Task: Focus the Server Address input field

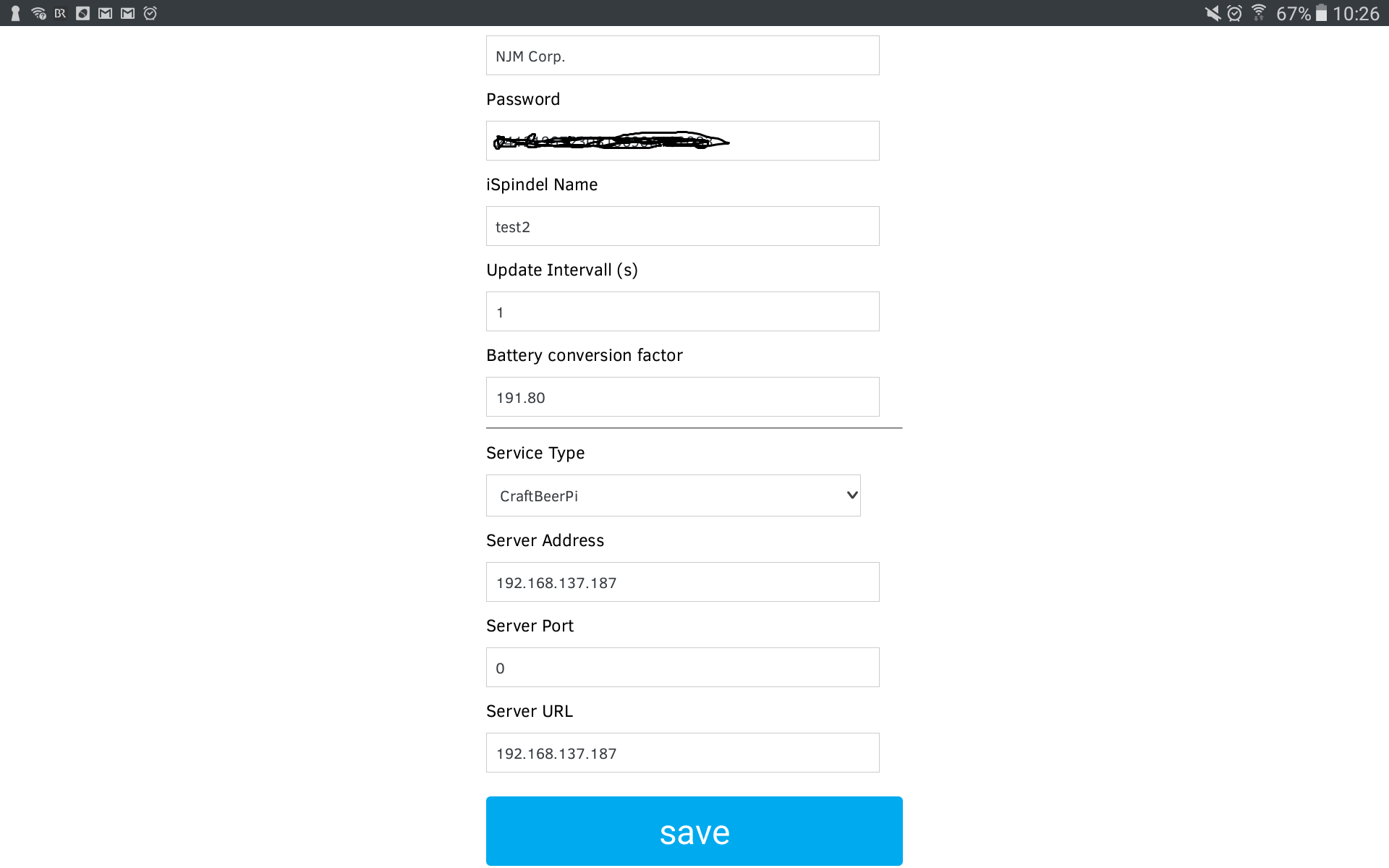Action: 682,582
